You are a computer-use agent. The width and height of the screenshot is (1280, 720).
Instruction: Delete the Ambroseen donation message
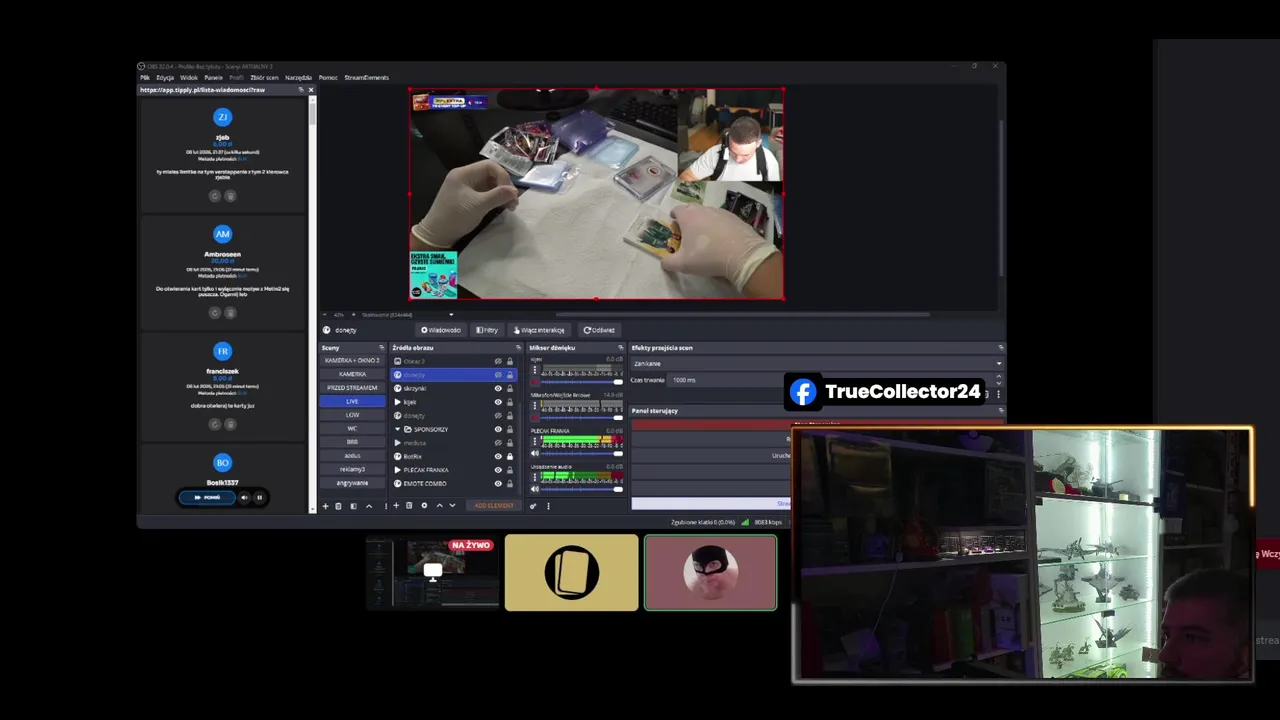[x=230, y=312]
